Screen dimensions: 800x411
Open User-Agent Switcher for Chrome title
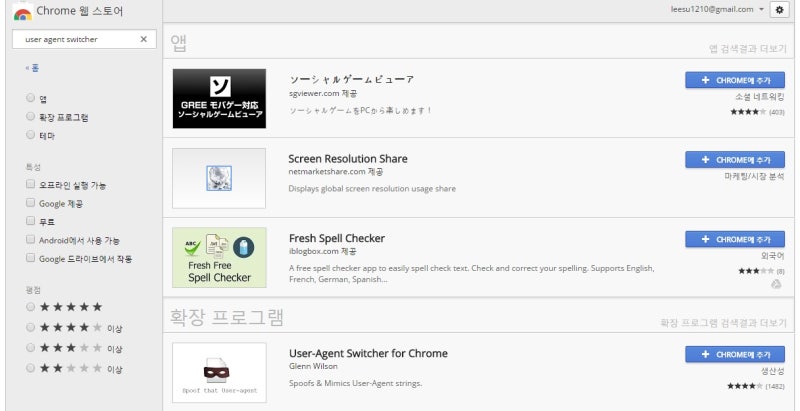[x=368, y=353]
